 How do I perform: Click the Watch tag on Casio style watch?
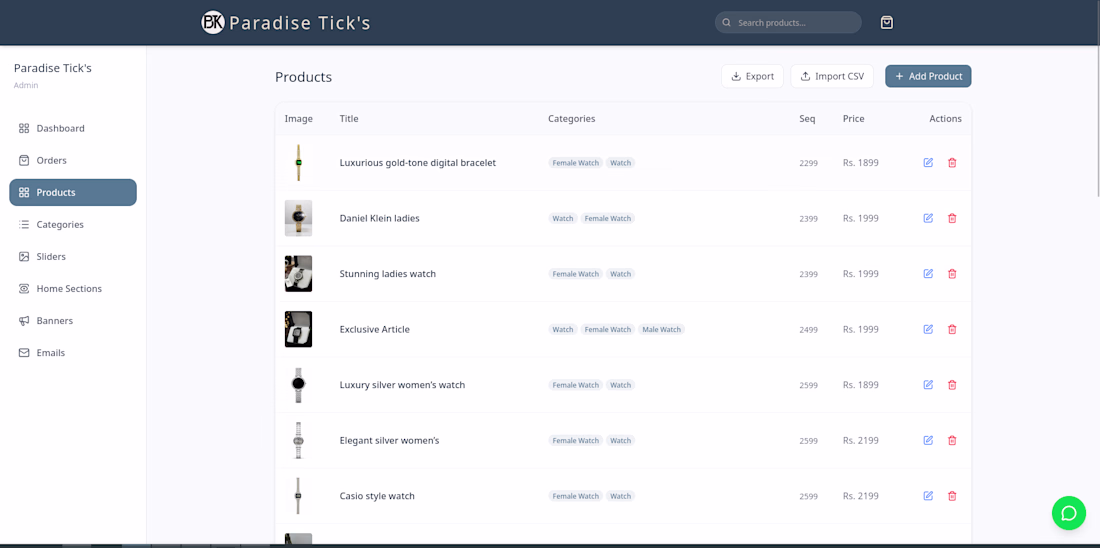click(620, 496)
